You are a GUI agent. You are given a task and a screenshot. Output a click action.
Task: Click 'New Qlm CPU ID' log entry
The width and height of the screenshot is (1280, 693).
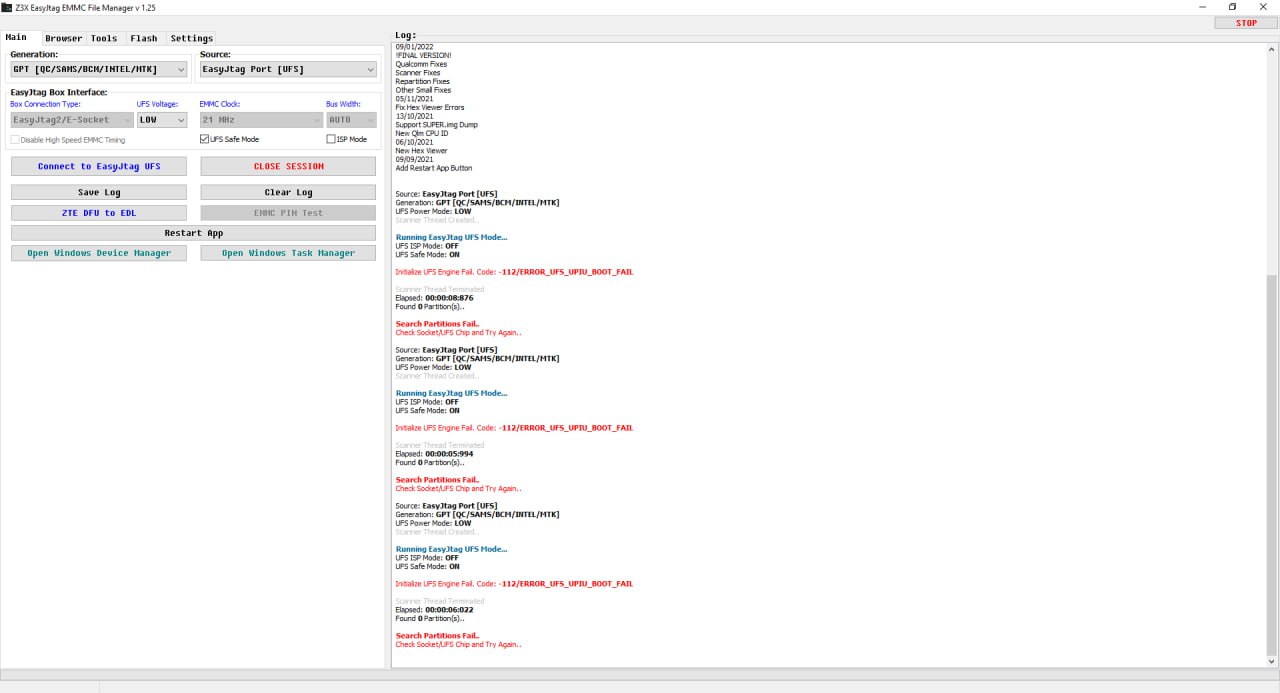pyautogui.click(x=422, y=133)
